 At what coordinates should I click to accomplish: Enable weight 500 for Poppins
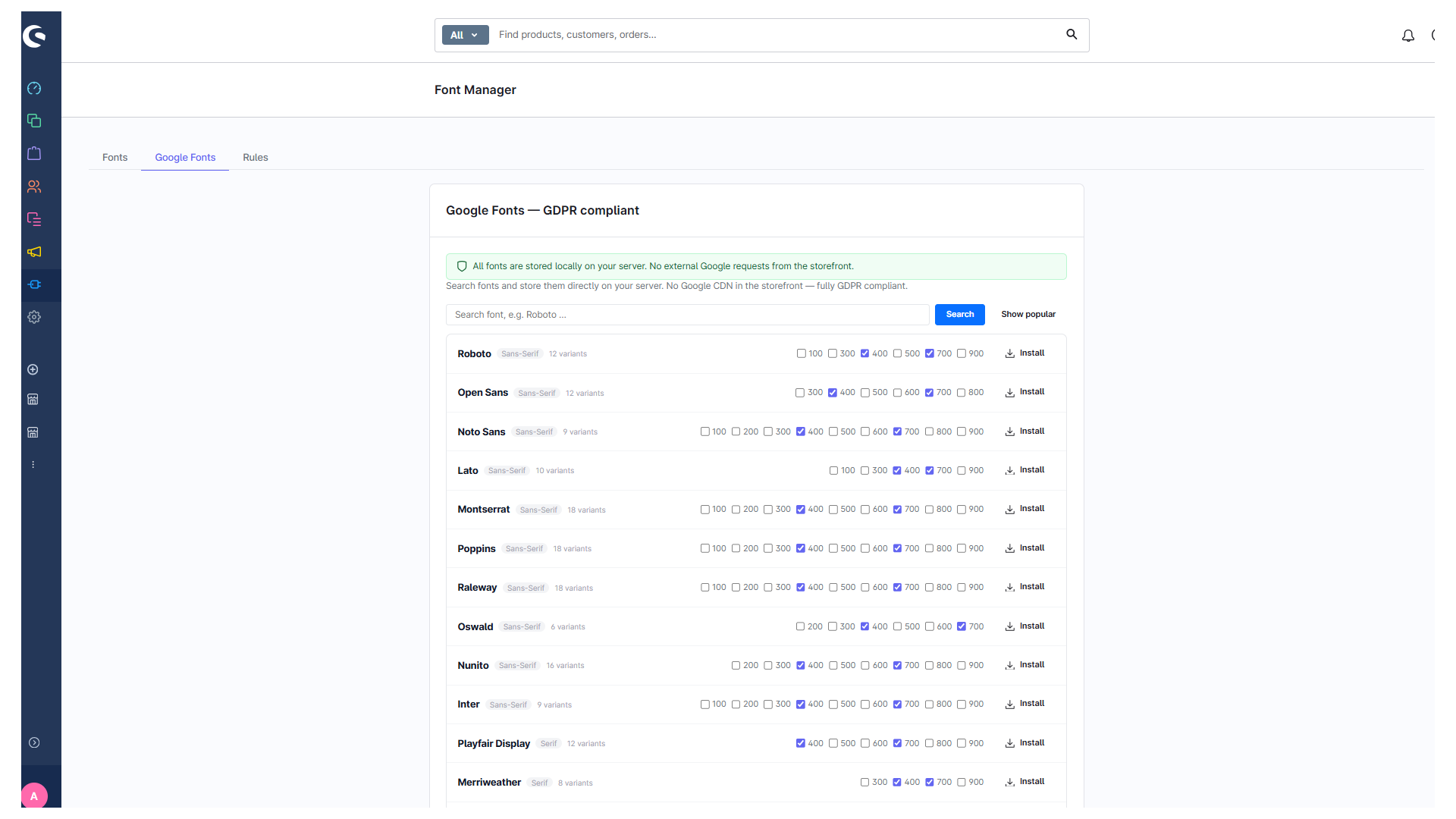[x=833, y=549]
